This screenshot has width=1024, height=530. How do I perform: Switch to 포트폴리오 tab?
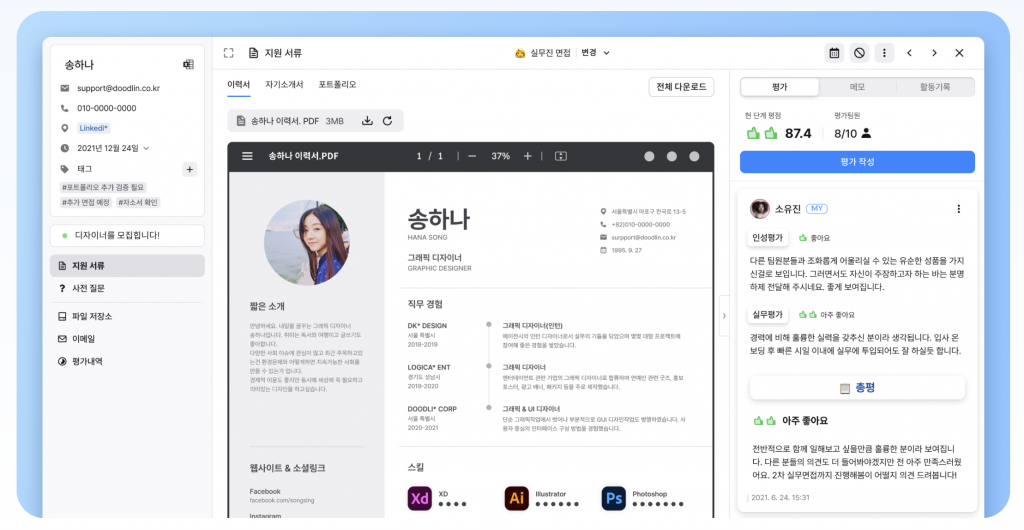click(x=338, y=85)
